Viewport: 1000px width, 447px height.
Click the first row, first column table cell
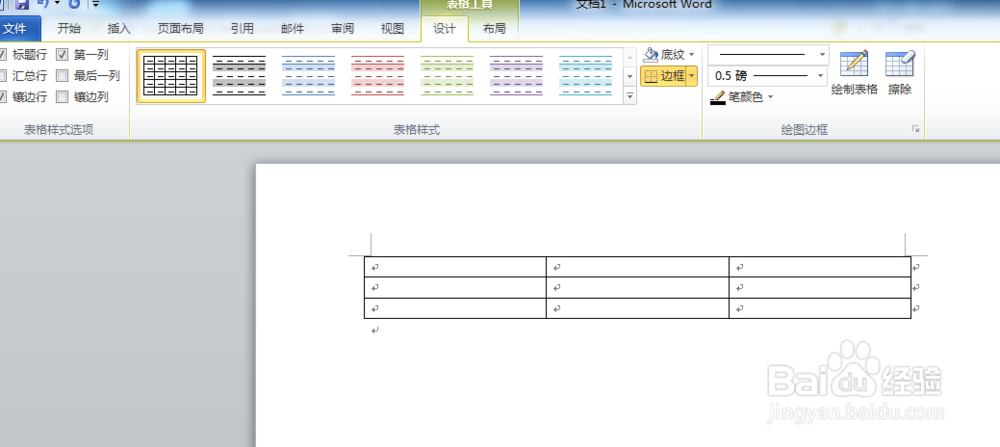pos(455,267)
